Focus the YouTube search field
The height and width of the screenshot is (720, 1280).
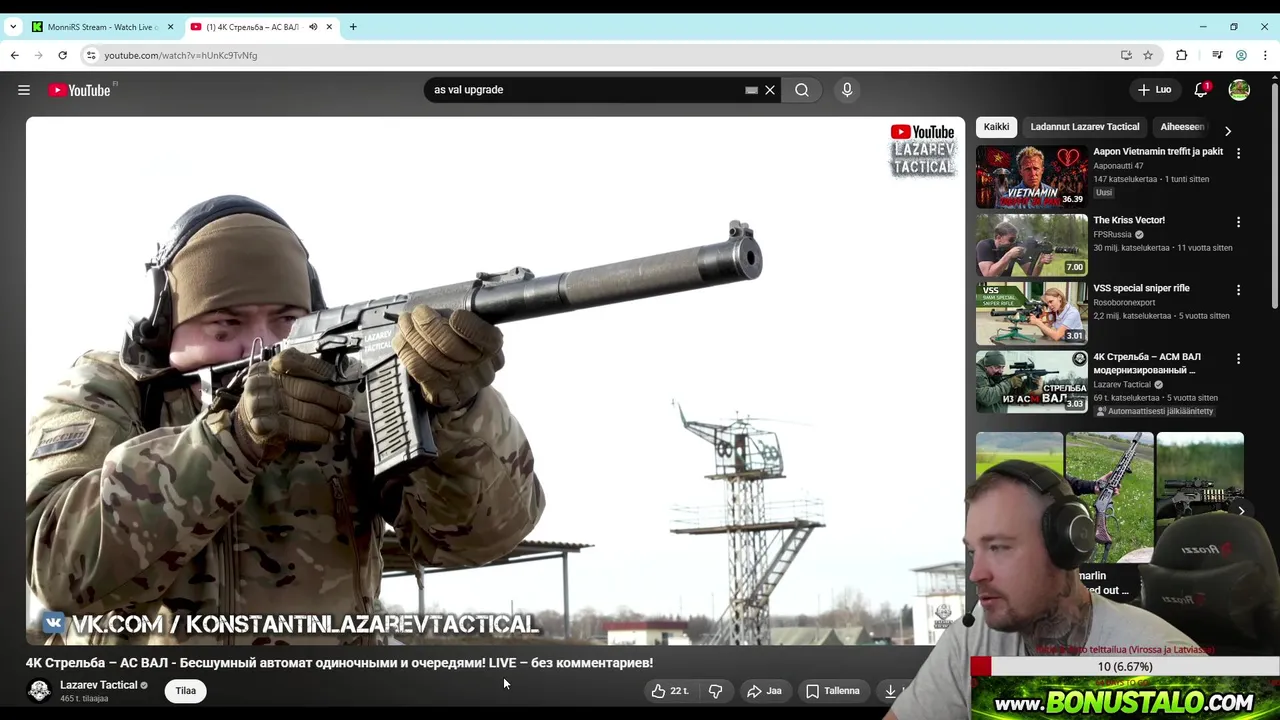coord(585,90)
